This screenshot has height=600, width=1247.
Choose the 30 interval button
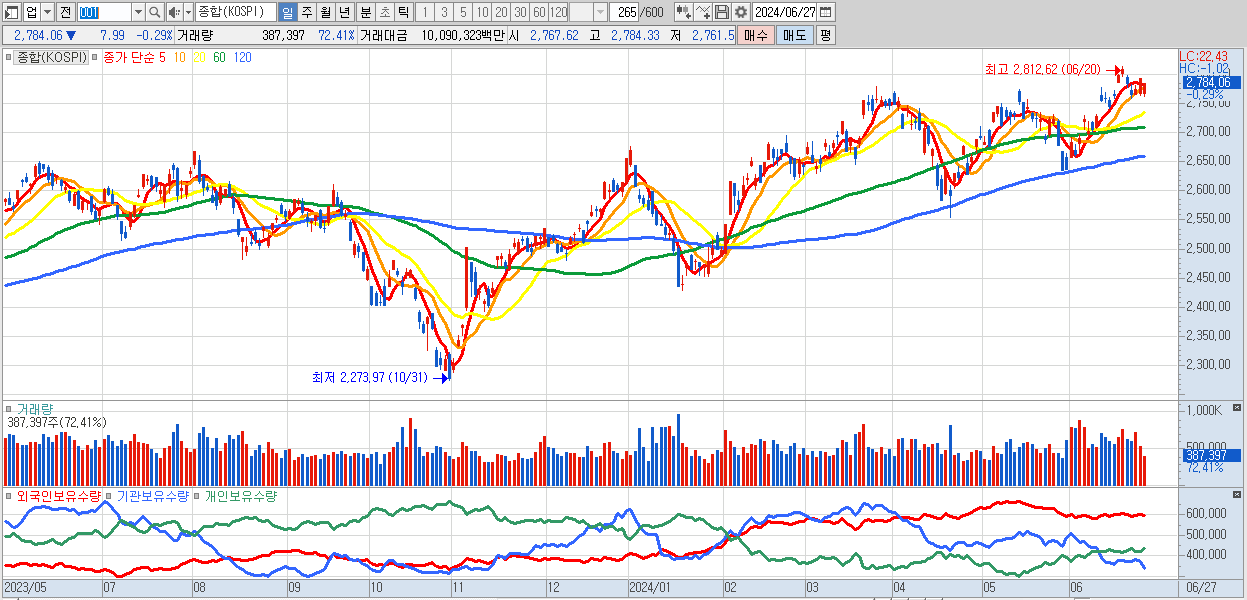coord(520,12)
